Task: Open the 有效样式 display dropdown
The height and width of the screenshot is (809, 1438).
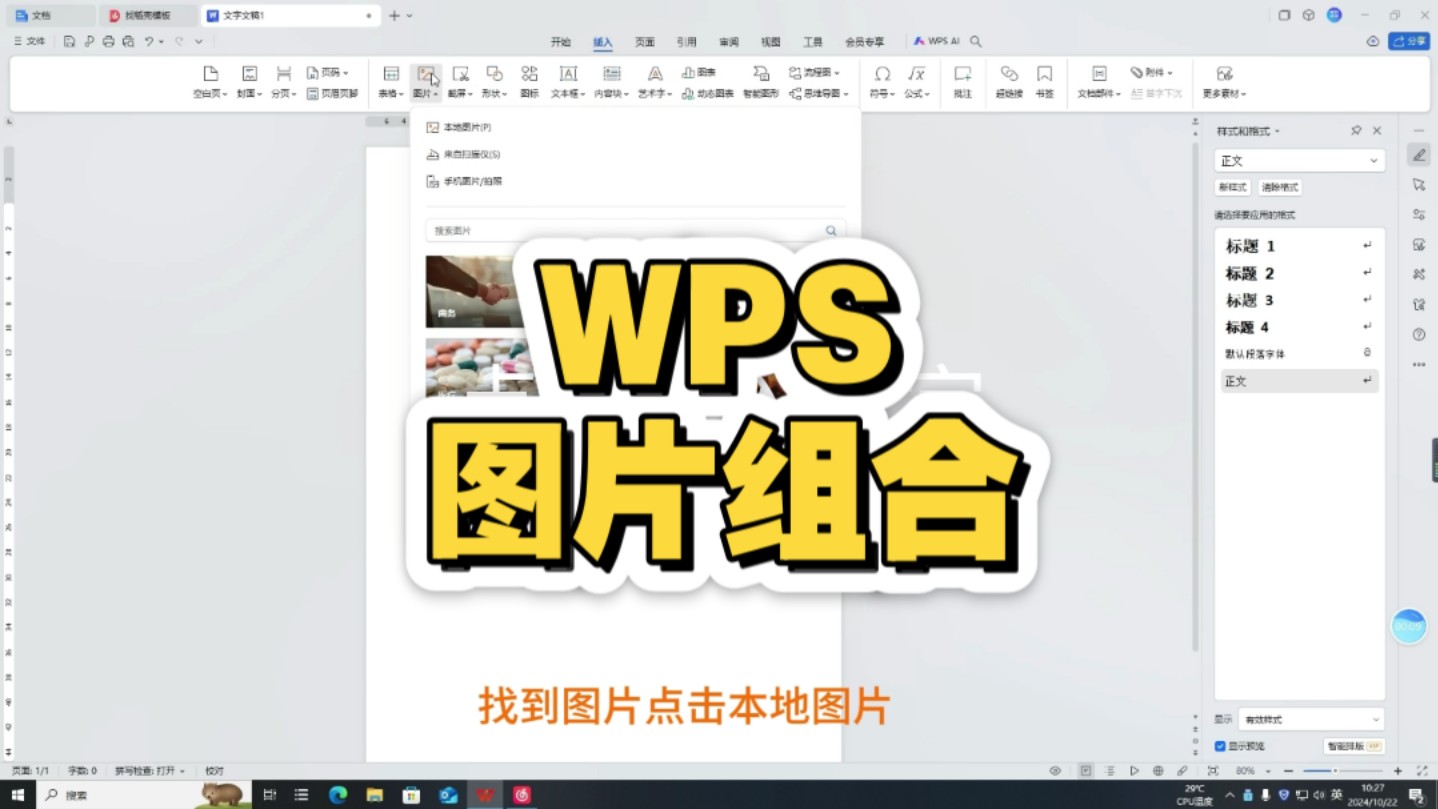Action: (x=1310, y=718)
